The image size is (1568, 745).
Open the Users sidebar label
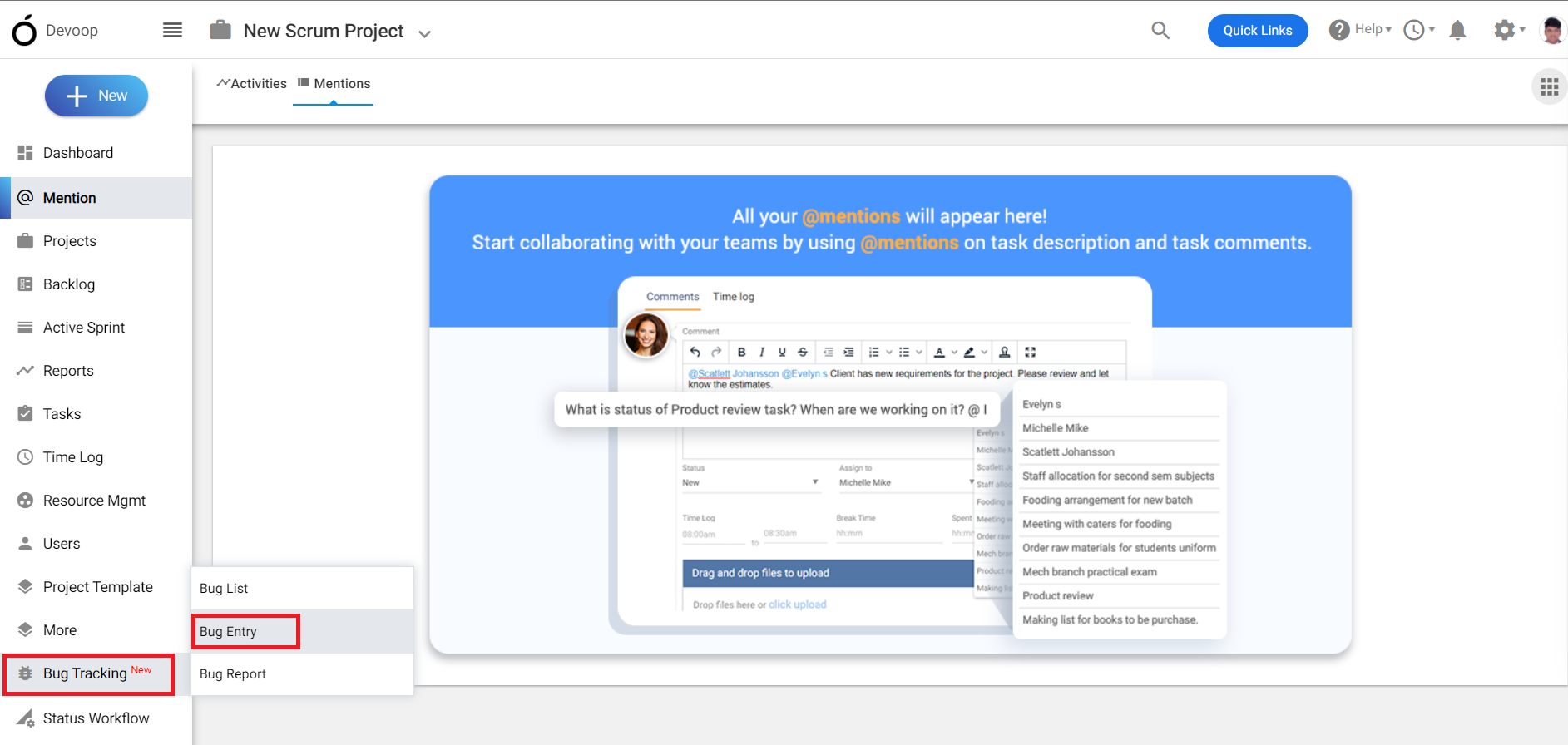(x=62, y=544)
